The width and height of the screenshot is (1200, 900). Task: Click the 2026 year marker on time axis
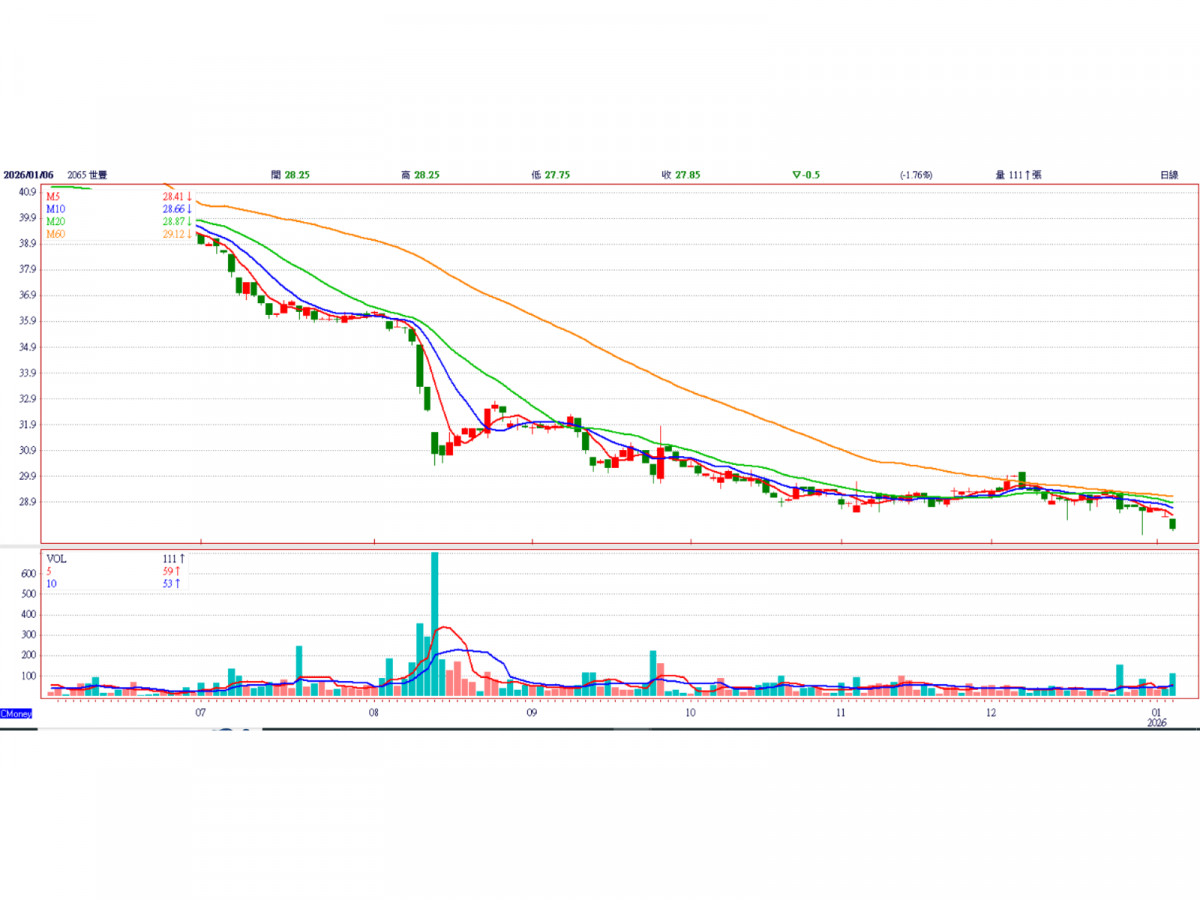click(x=1157, y=723)
